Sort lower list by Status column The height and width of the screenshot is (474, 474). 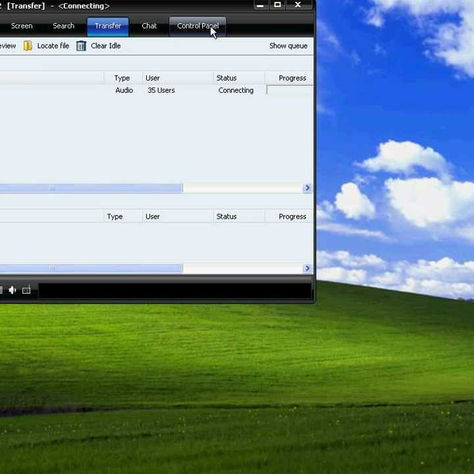(239, 217)
